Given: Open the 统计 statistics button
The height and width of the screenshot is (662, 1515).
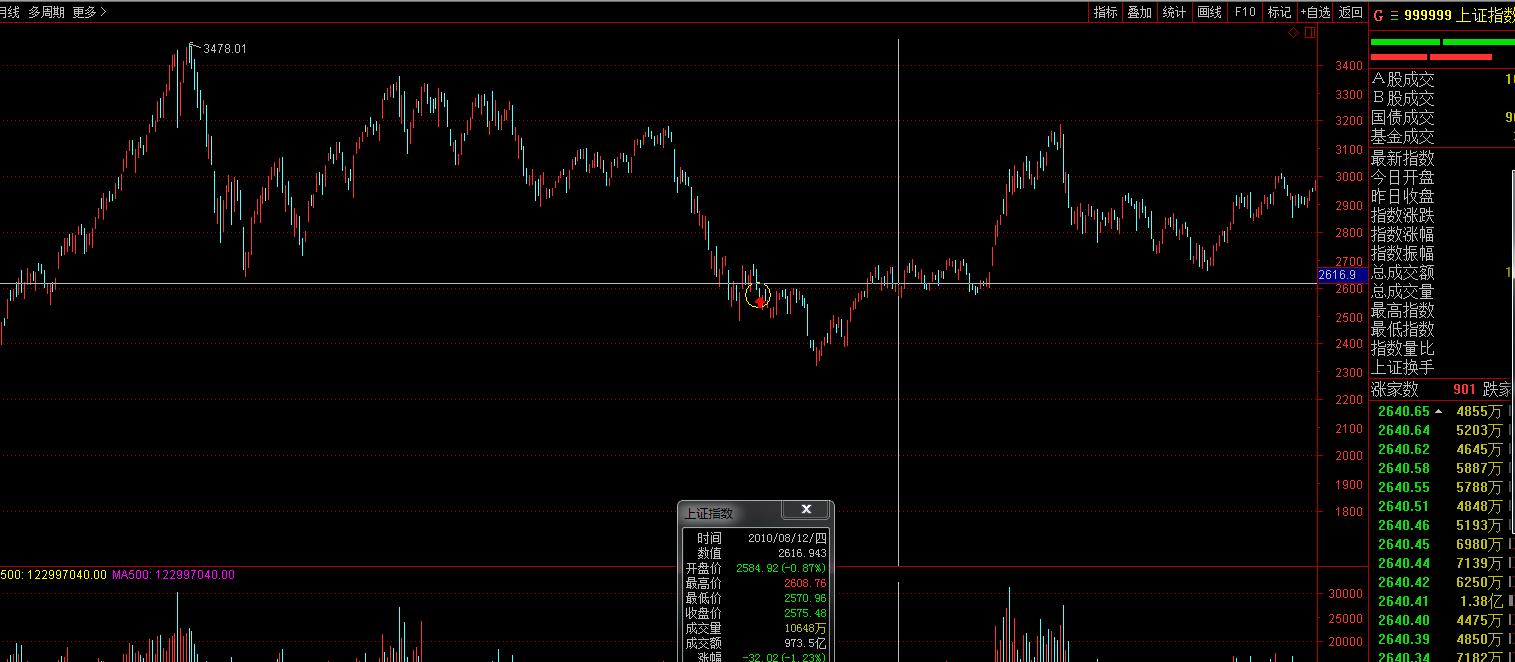Looking at the screenshot, I should click(1174, 12).
